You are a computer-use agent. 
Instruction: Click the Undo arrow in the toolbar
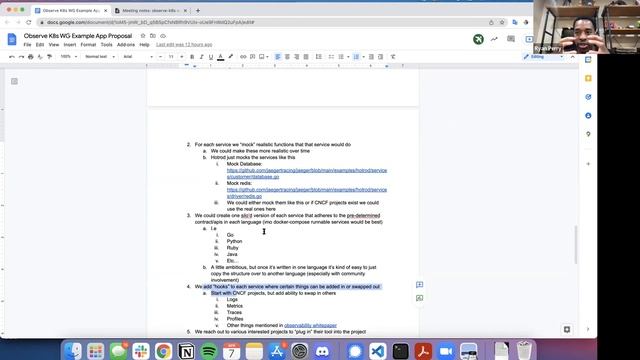click(12, 57)
